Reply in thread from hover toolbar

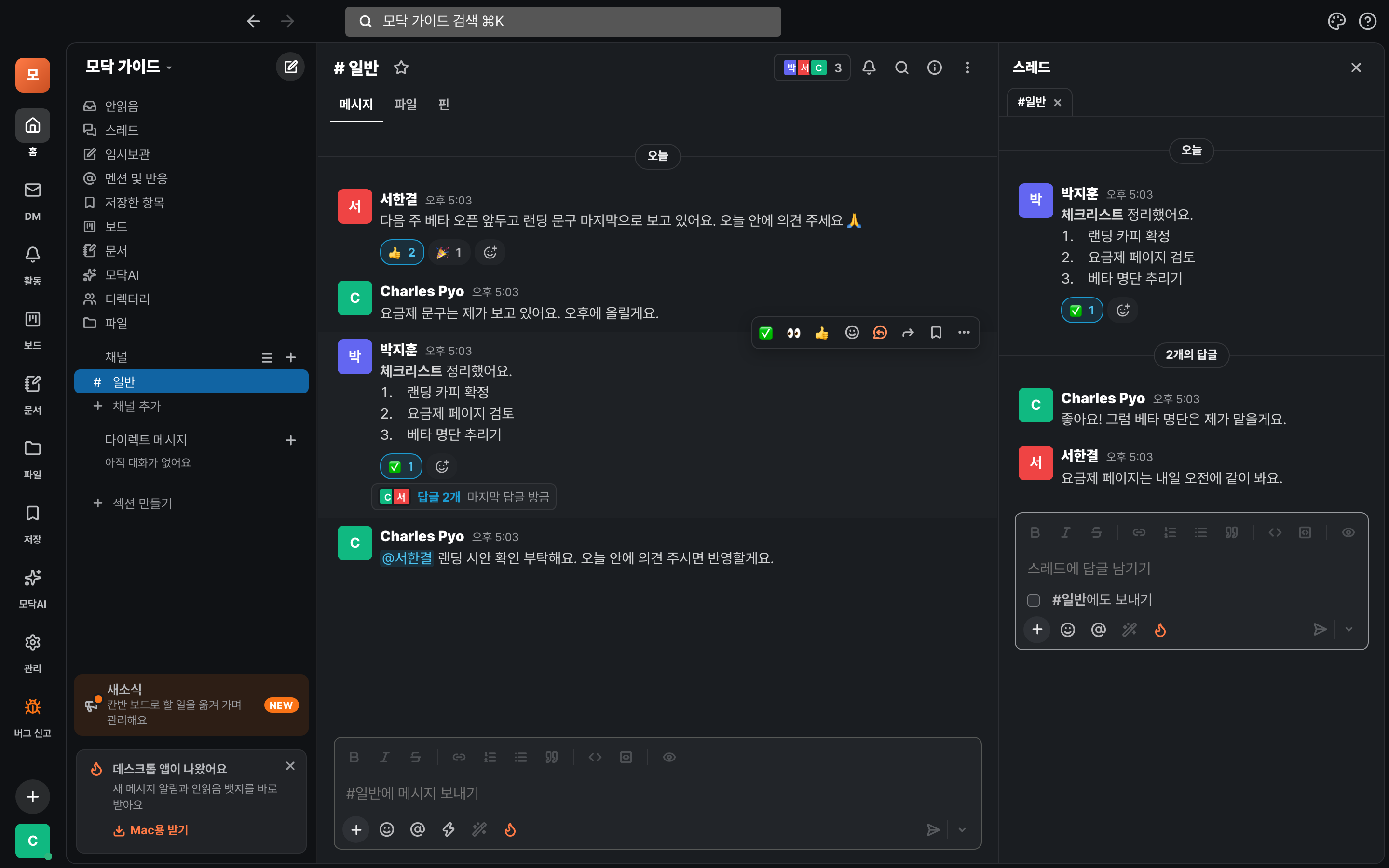coord(880,332)
